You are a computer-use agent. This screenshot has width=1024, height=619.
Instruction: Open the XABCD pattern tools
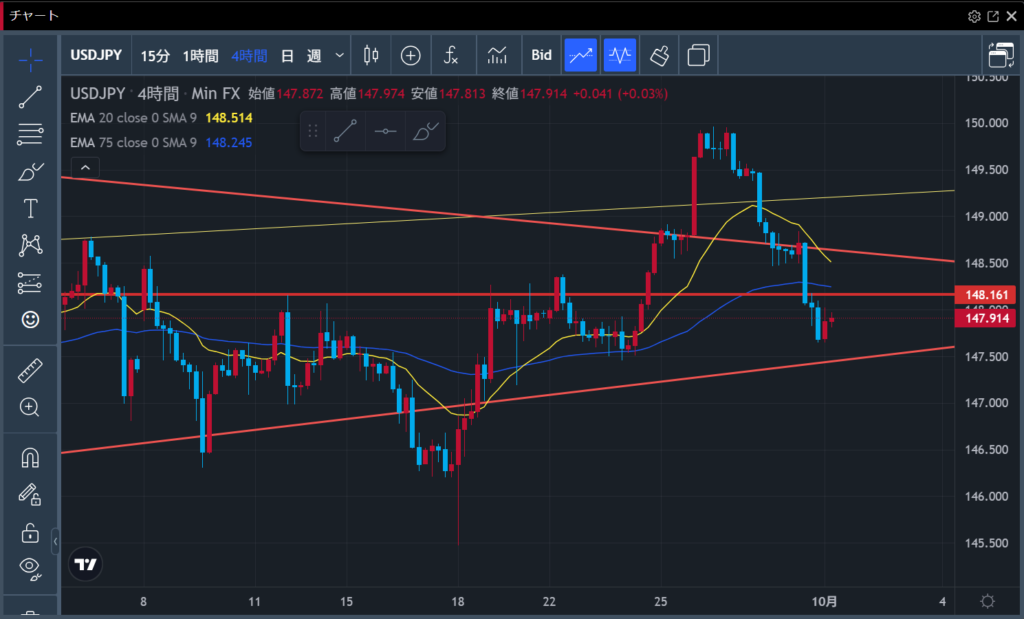[30, 245]
